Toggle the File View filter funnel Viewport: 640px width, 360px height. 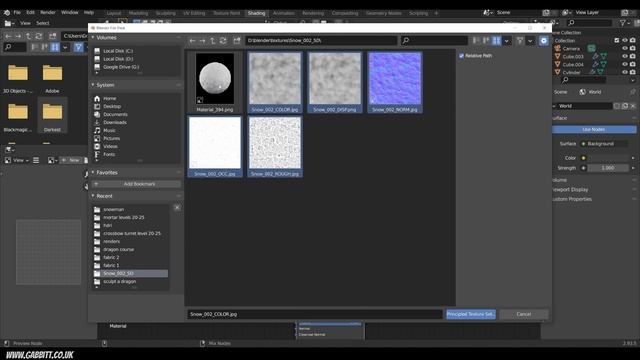pyautogui.click(x=520, y=40)
